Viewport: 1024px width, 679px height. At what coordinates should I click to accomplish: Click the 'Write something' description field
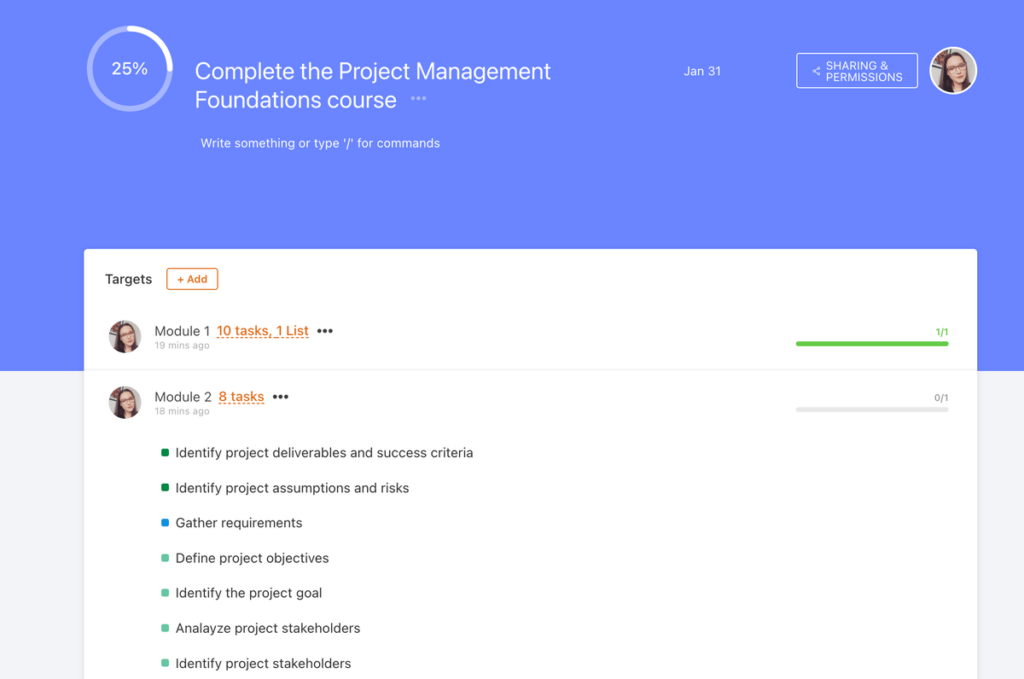click(320, 143)
